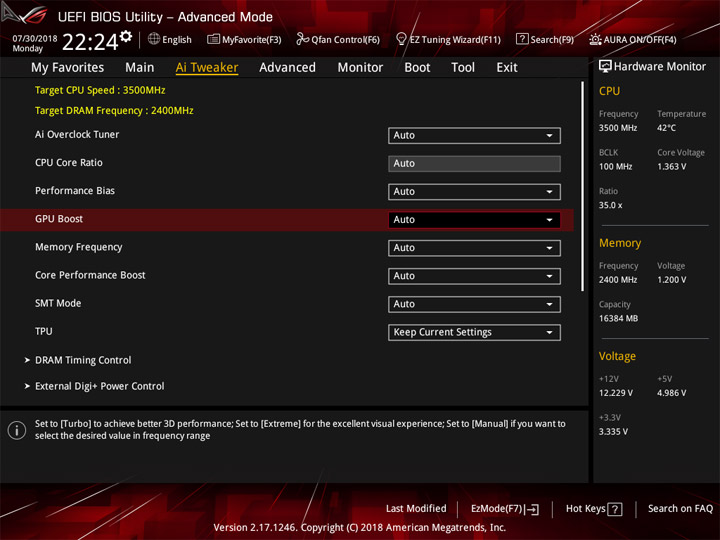Select the TPU label
Viewport: 720px width, 540px height.
(x=44, y=332)
